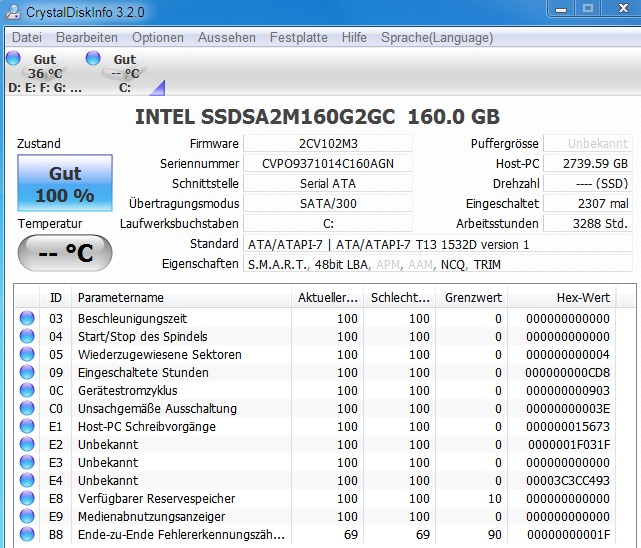Open the Aussehen menu
Image resolution: width=641 pixels, height=548 pixels.
(x=227, y=38)
